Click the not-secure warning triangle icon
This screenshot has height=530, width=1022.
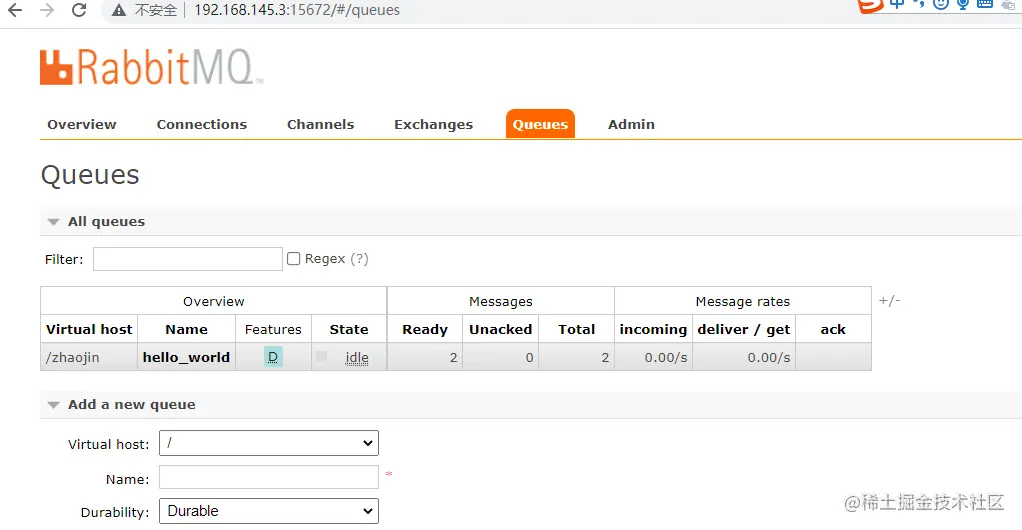point(119,10)
